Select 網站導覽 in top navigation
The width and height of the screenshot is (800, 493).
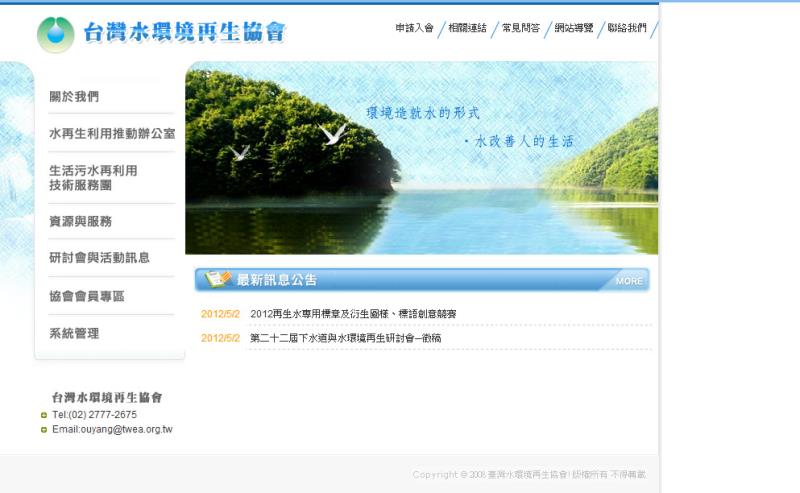pyautogui.click(x=574, y=28)
